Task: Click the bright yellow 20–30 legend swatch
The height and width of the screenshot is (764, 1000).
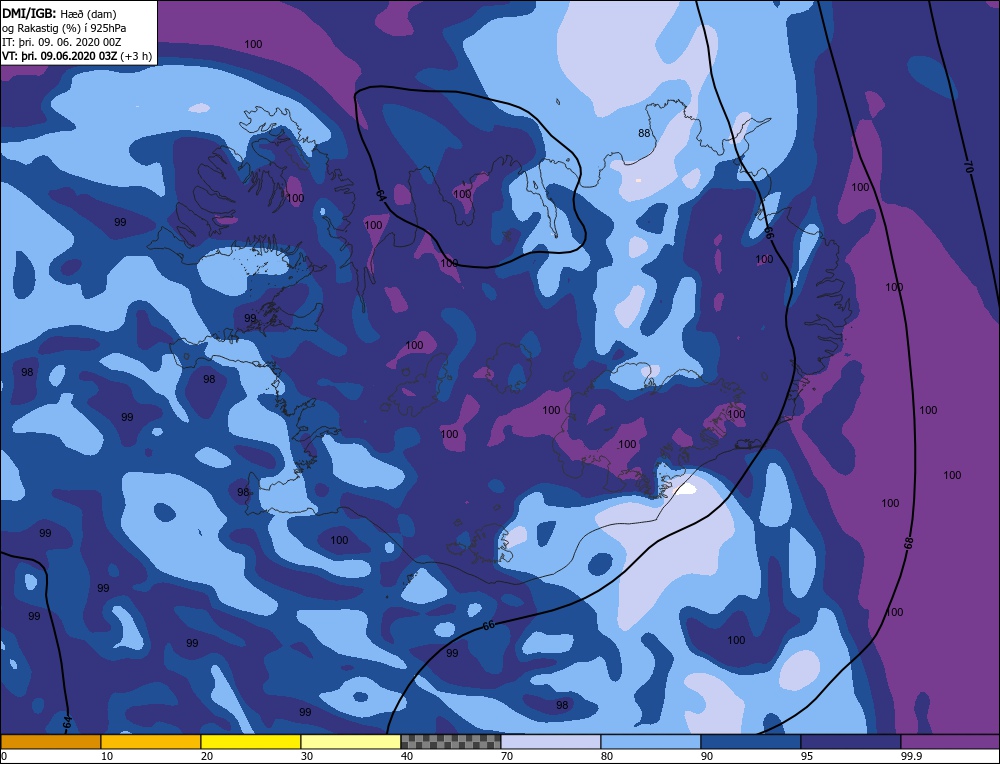Action: click(251, 741)
